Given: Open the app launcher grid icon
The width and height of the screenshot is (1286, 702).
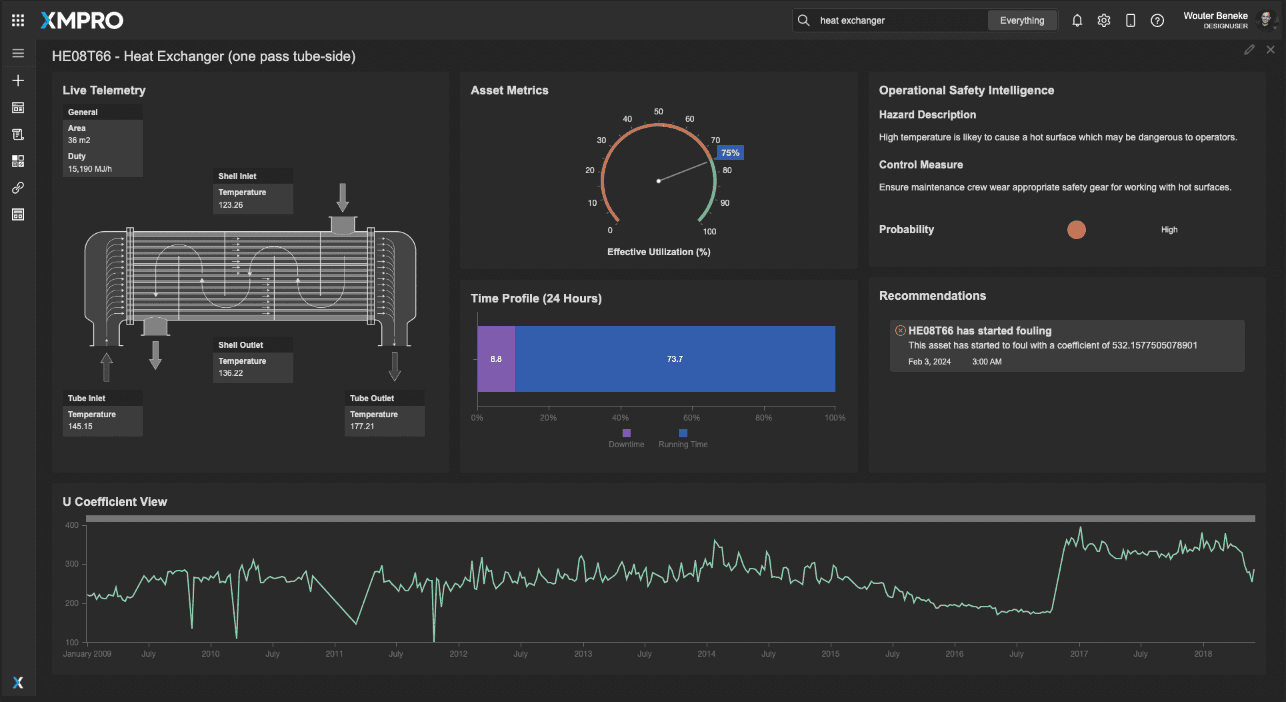Looking at the screenshot, I should (18, 20).
